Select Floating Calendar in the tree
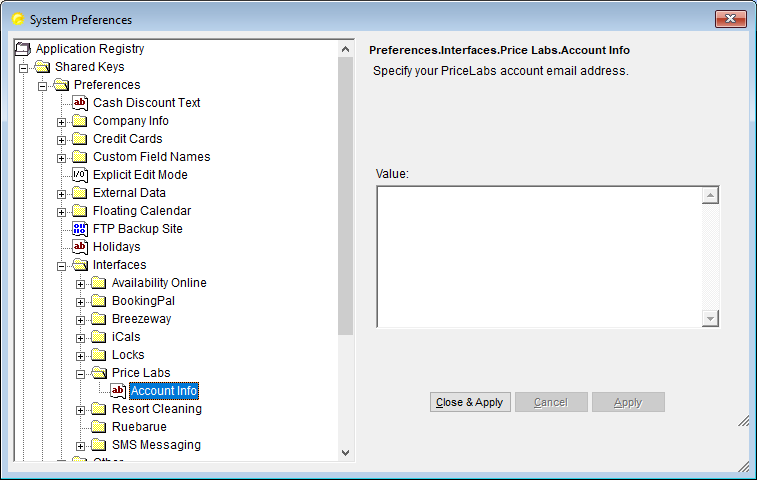Screen dimensions: 757x480 [x=141, y=211]
